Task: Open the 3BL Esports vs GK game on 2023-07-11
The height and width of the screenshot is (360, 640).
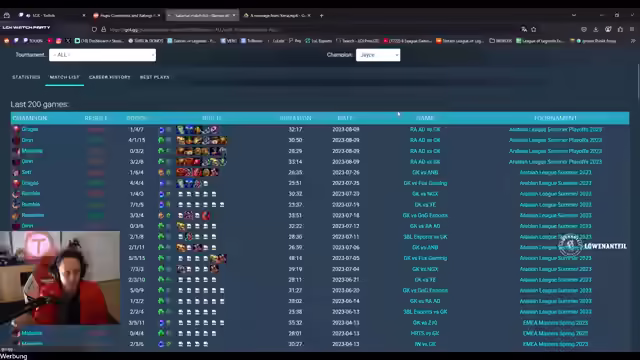Action: [x=425, y=237]
